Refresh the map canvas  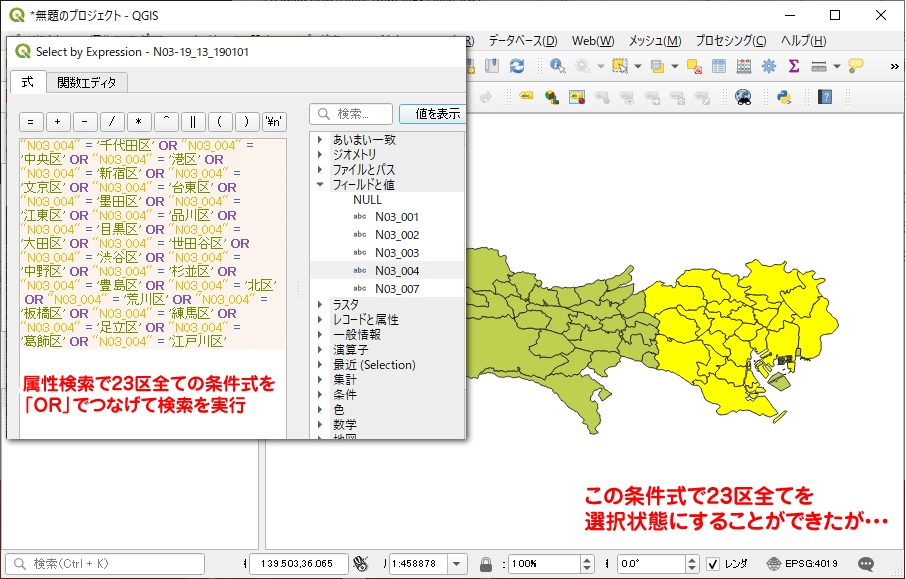coord(517,65)
